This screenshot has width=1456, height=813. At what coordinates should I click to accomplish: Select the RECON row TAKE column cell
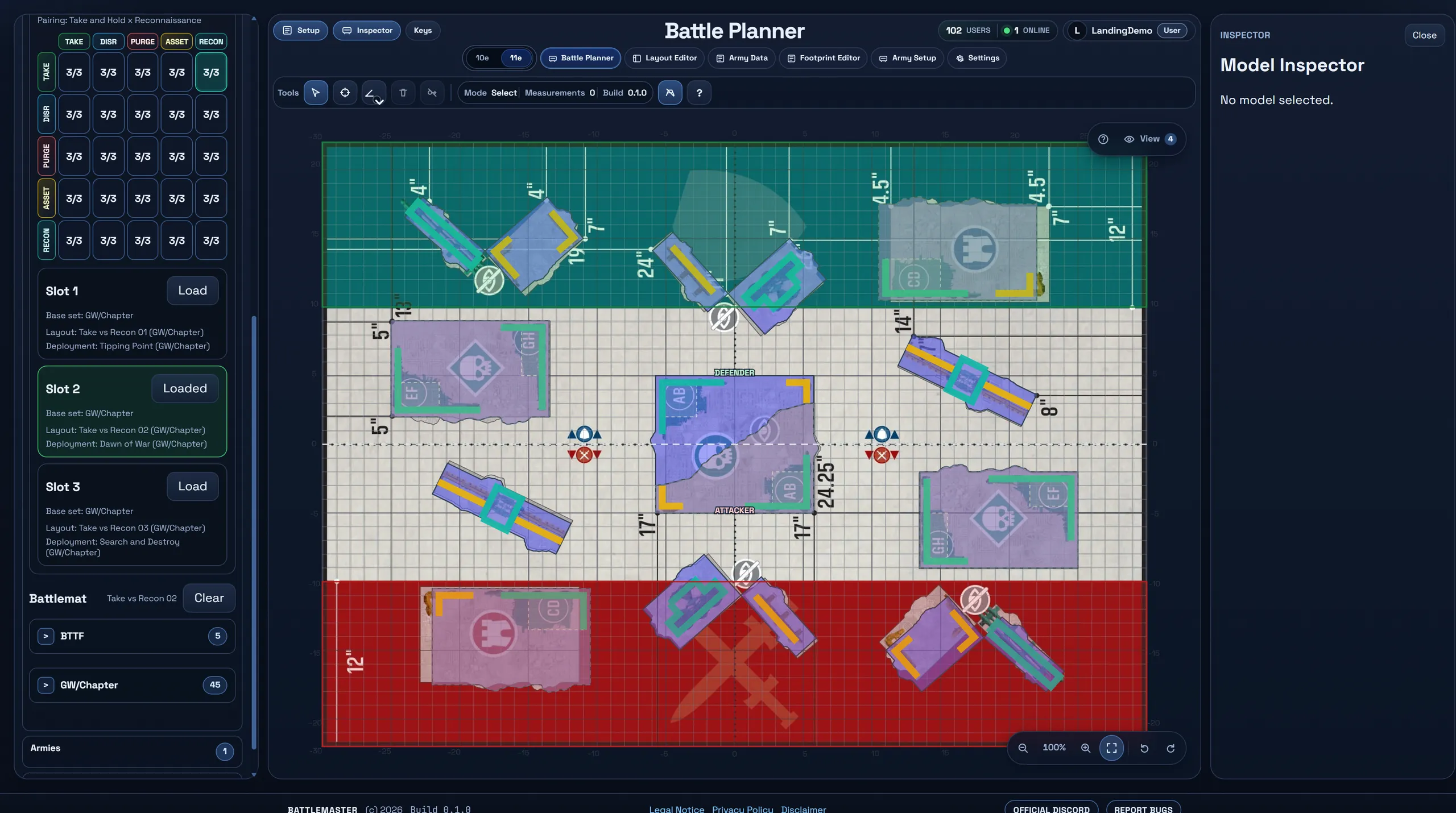[x=74, y=240]
